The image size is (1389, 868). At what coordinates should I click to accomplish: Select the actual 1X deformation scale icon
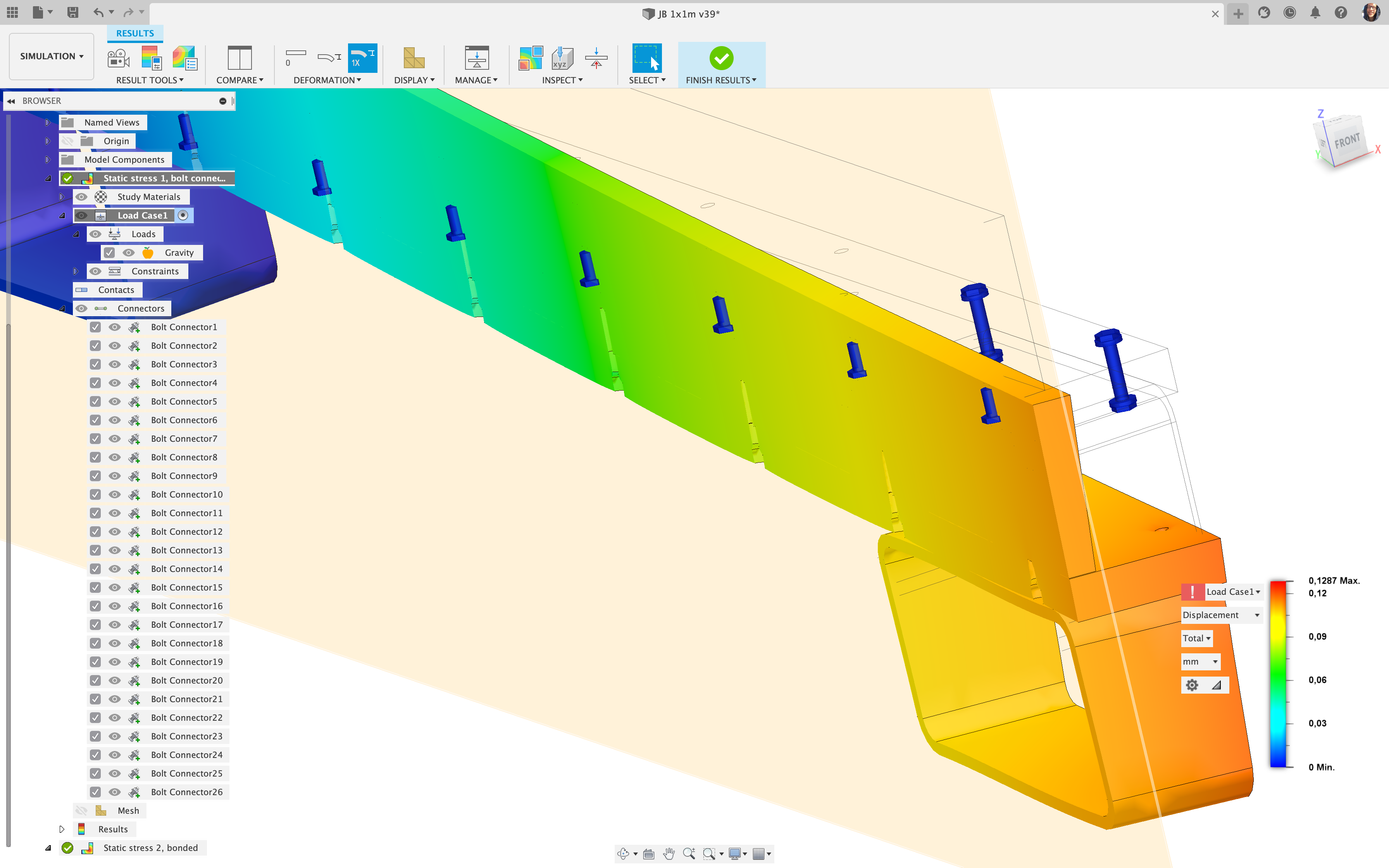[x=362, y=58]
